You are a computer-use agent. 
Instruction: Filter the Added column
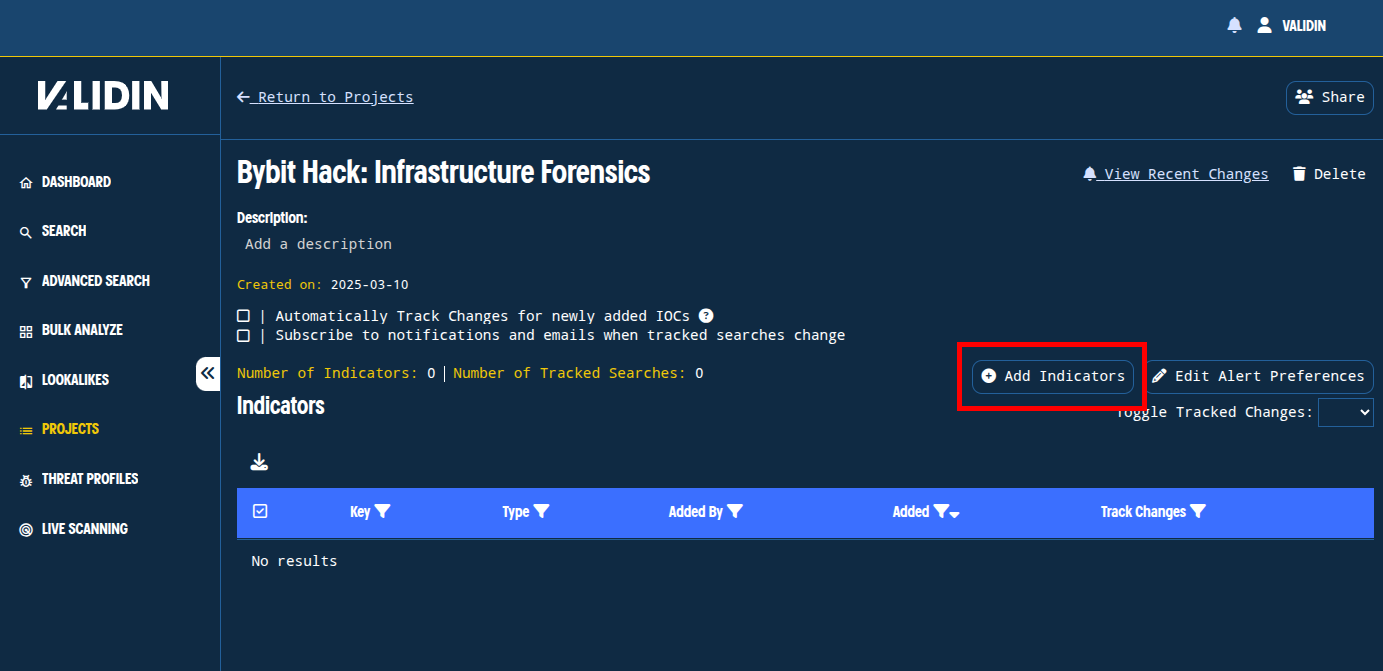[x=940, y=511]
